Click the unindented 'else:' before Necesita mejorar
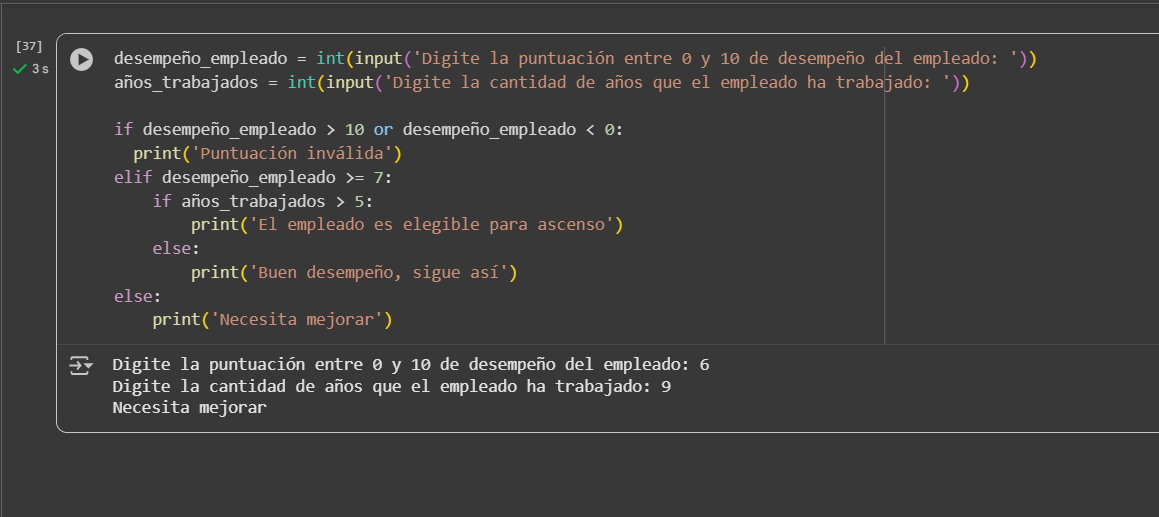The image size is (1159, 517). coord(137,297)
